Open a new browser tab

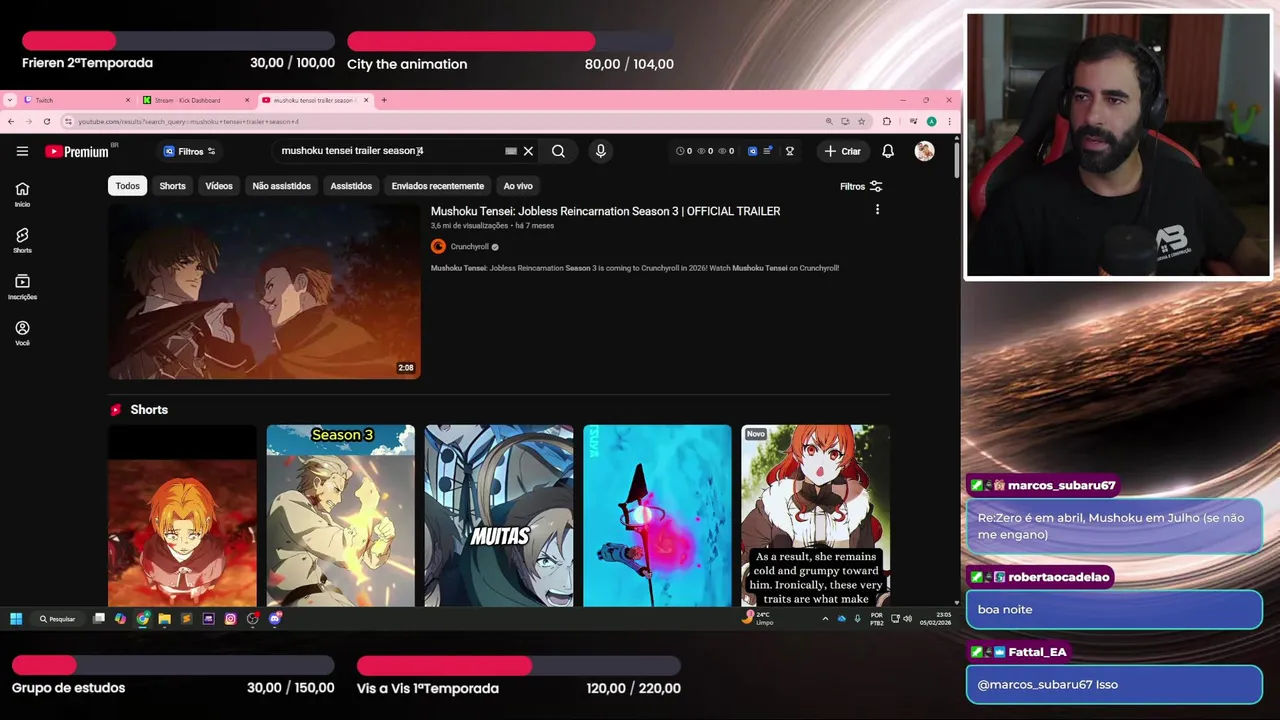point(384,100)
